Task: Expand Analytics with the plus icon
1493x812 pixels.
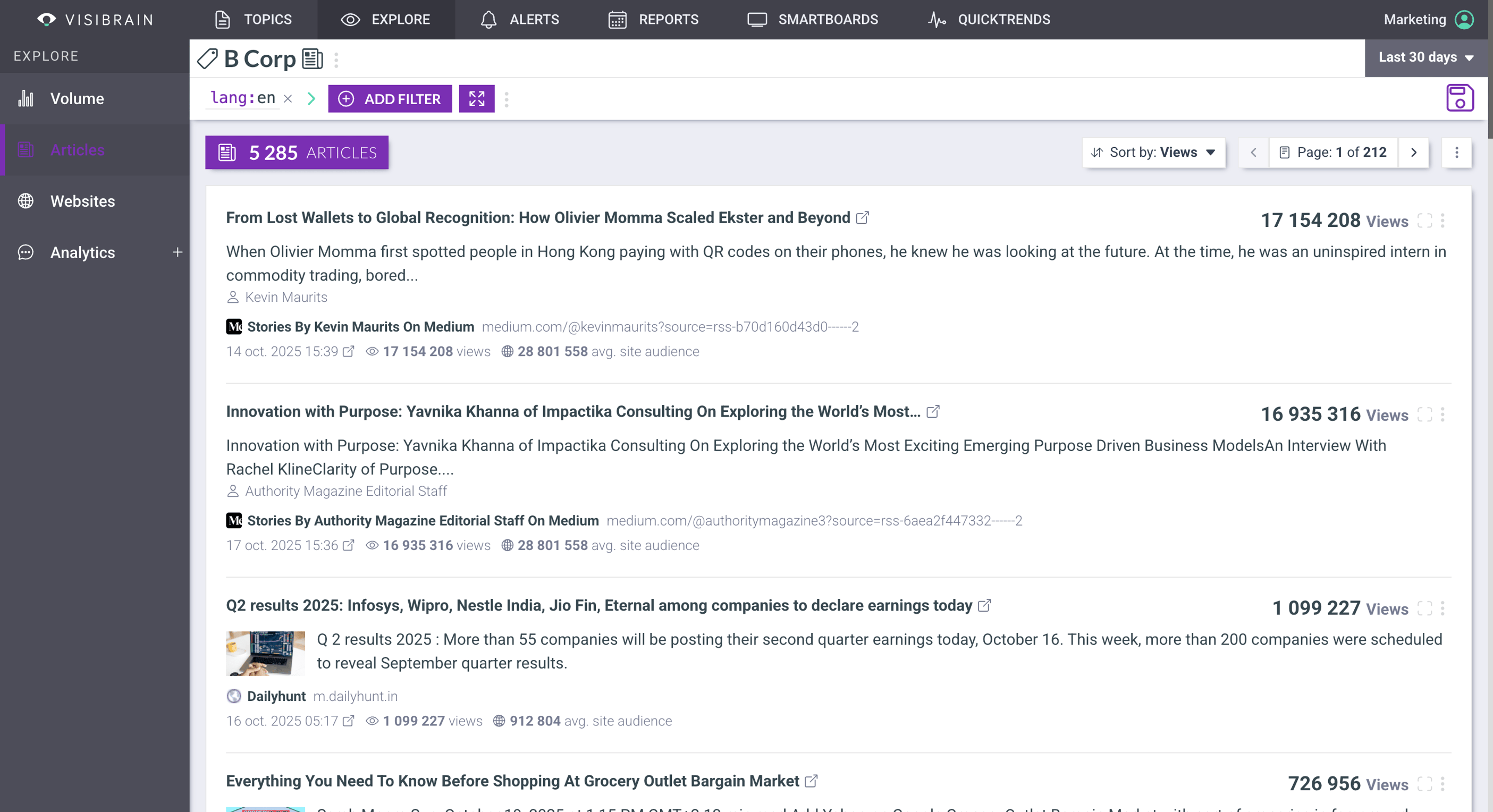Action: (x=178, y=252)
